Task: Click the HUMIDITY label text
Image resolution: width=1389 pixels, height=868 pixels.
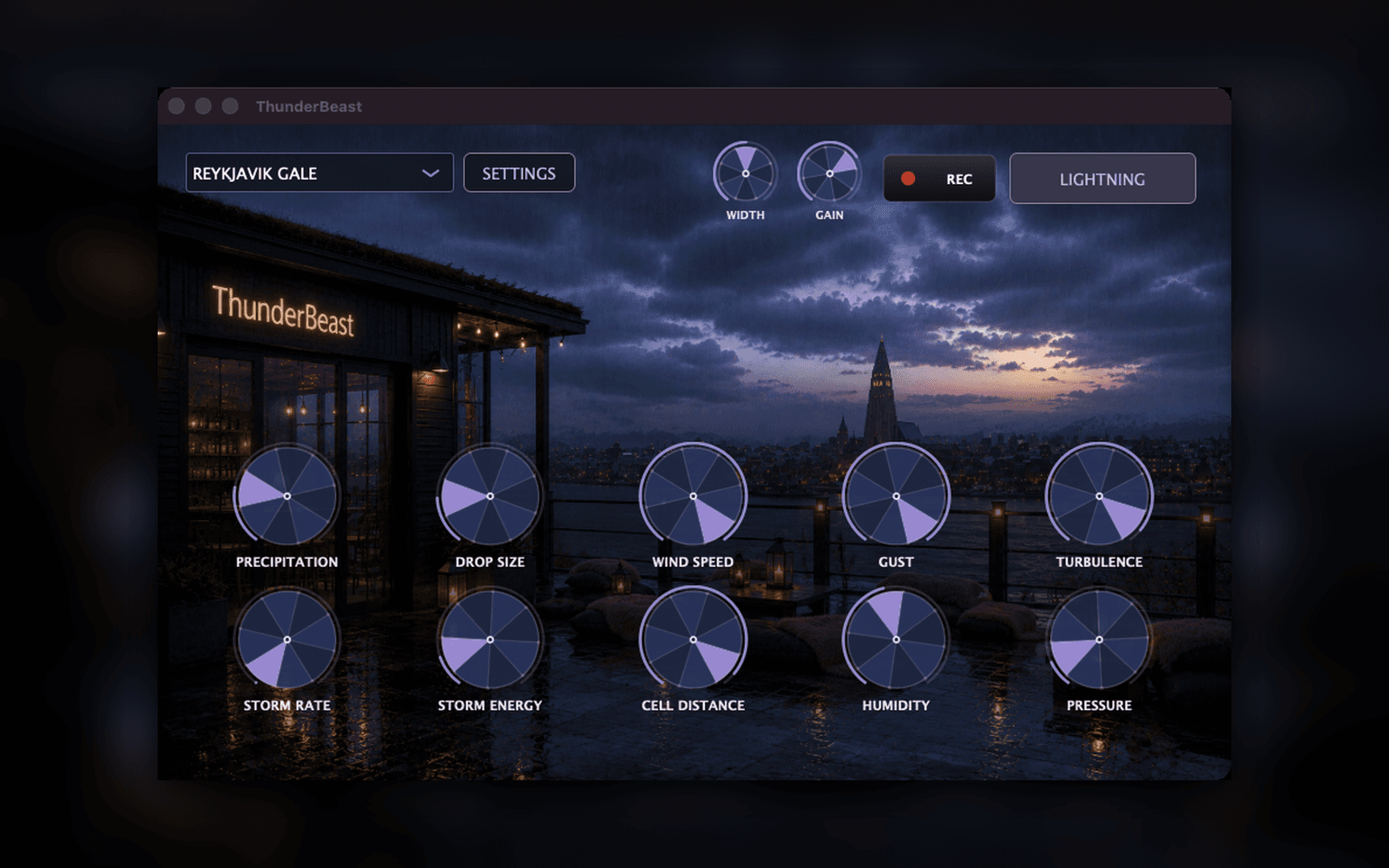Action: [x=896, y=706]
